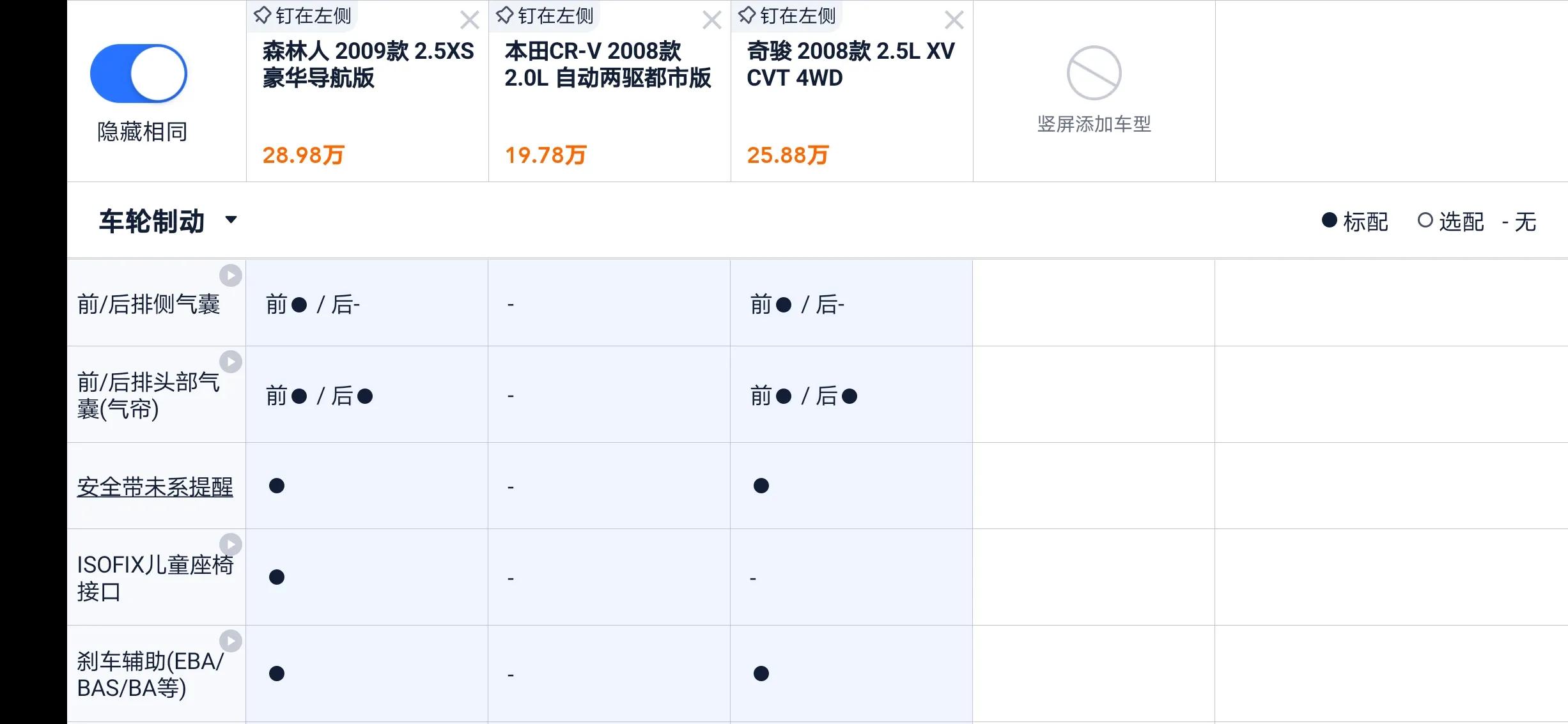Remove 奇骏 using its close X
1568x724 pixels.
pos(953,20)
